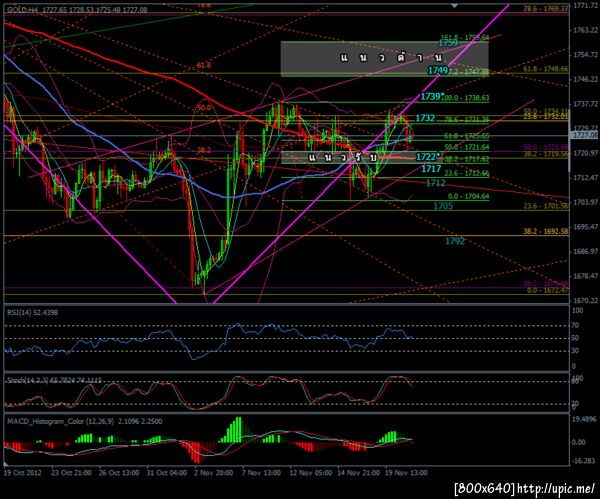Click the price axis value 1678.47

585,276
